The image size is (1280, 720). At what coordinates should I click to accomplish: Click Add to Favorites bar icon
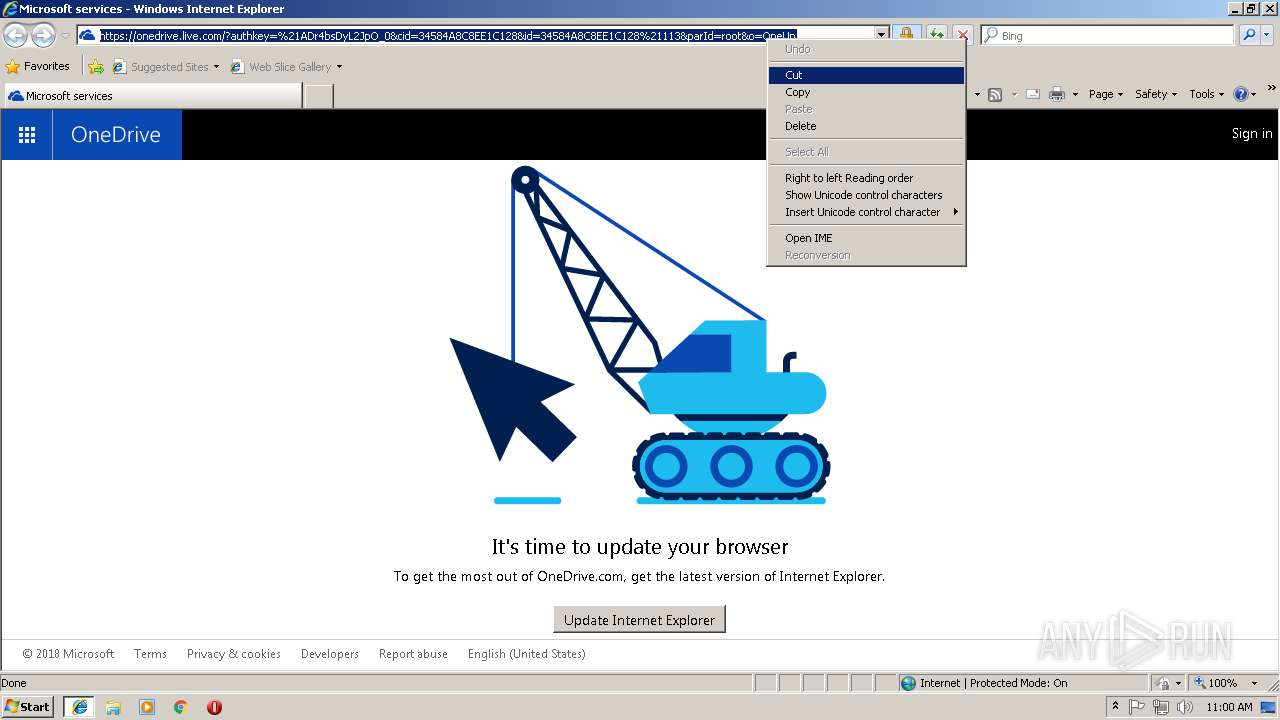click(96, 67)
